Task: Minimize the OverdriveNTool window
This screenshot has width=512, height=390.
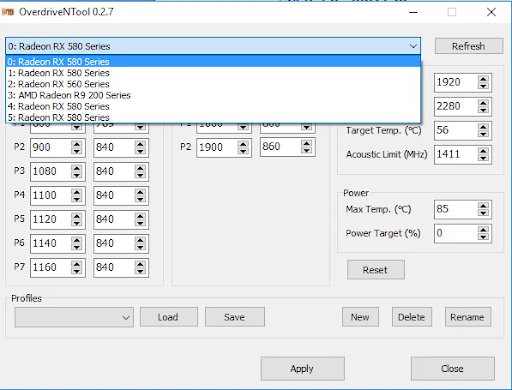Action: [x=413, y=12]
